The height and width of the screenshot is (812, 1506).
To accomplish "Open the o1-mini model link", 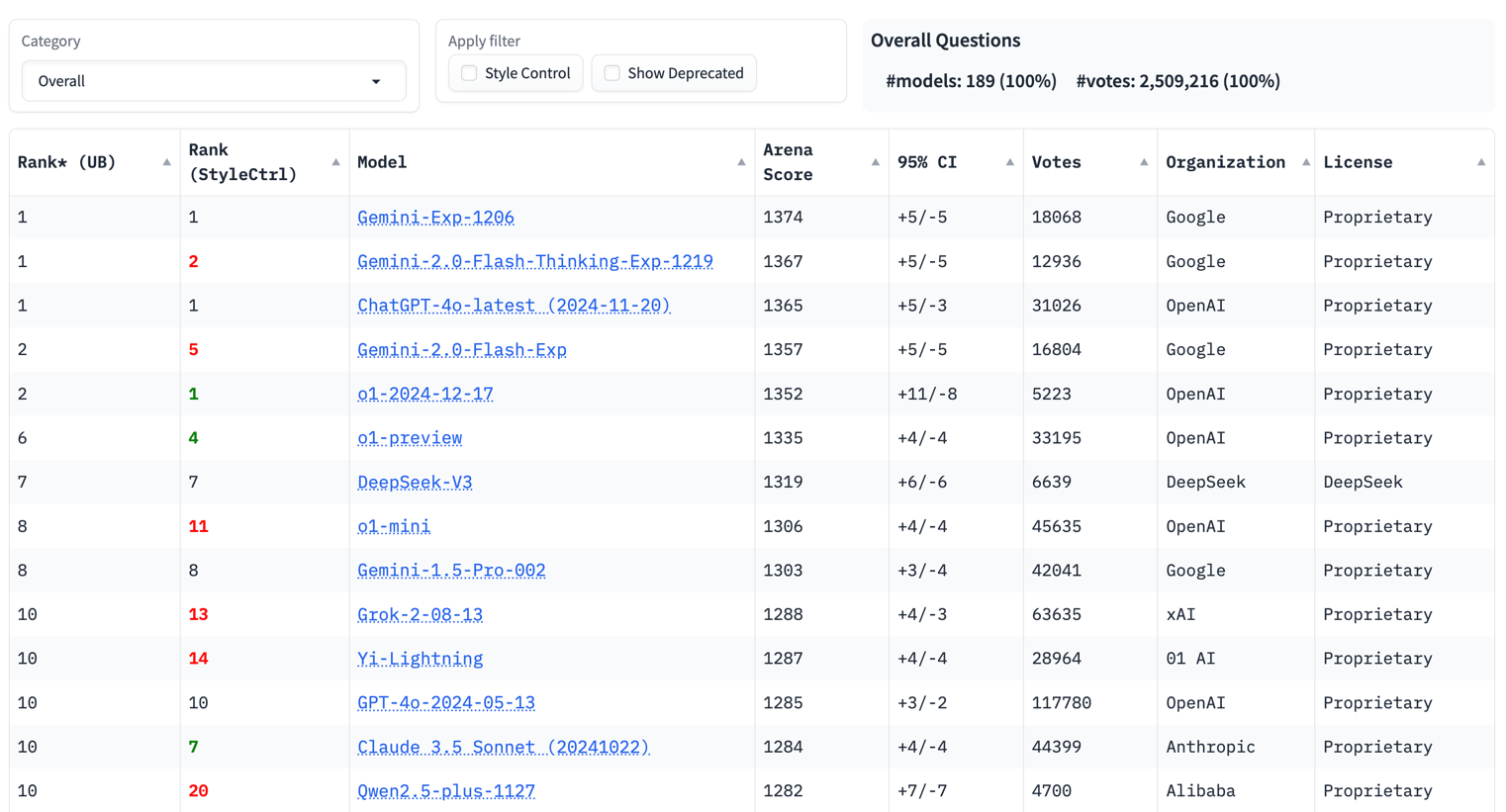I will [x=394, y=526].
